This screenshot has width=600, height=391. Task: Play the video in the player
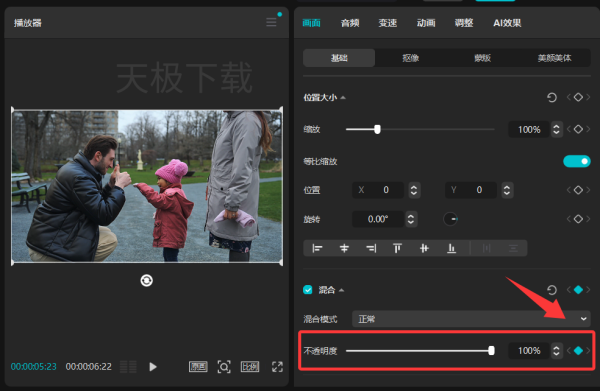coord(153,367)
